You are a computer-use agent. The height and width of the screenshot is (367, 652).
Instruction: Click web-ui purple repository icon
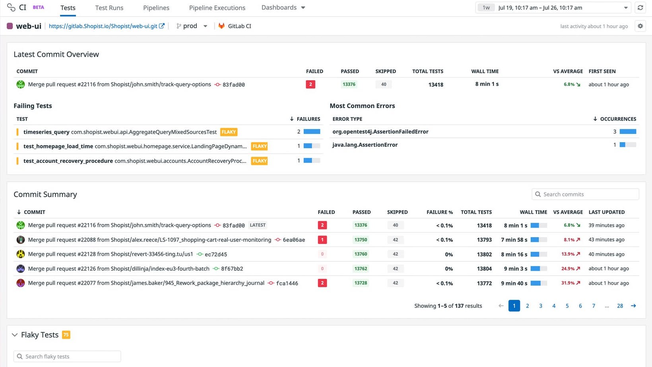(10, 26)
